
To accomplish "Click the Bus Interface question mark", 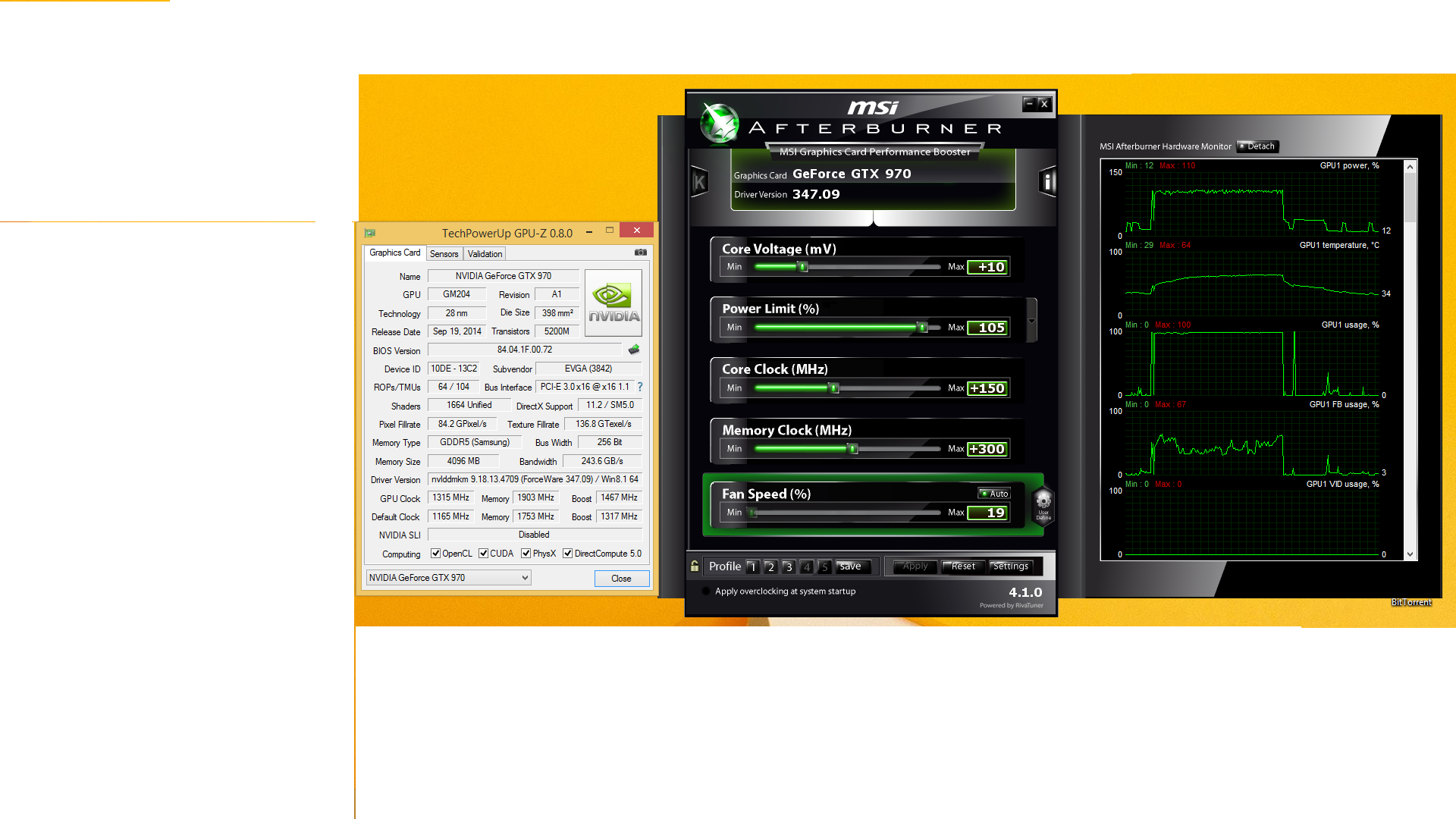I will point(640,387).
